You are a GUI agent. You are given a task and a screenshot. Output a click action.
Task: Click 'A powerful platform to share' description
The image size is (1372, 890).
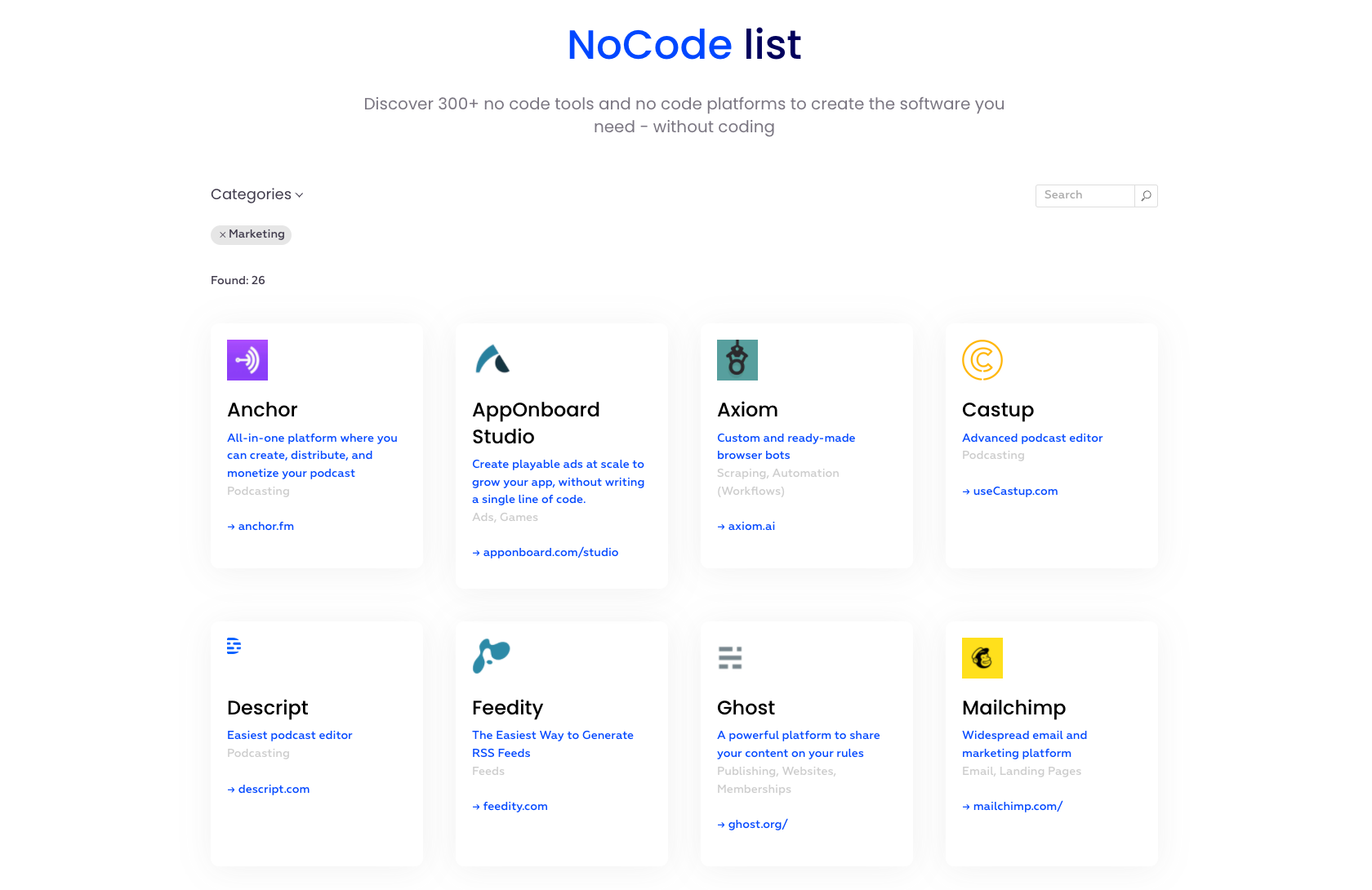(799, 745)
